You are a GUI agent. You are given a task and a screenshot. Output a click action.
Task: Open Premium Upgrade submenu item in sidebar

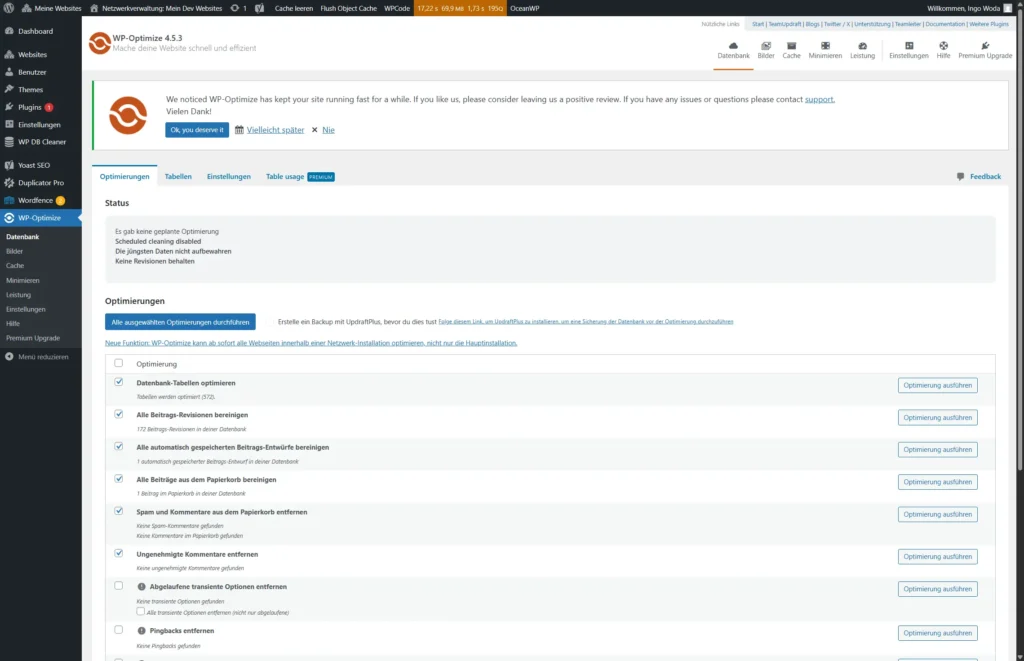[33, 338]
